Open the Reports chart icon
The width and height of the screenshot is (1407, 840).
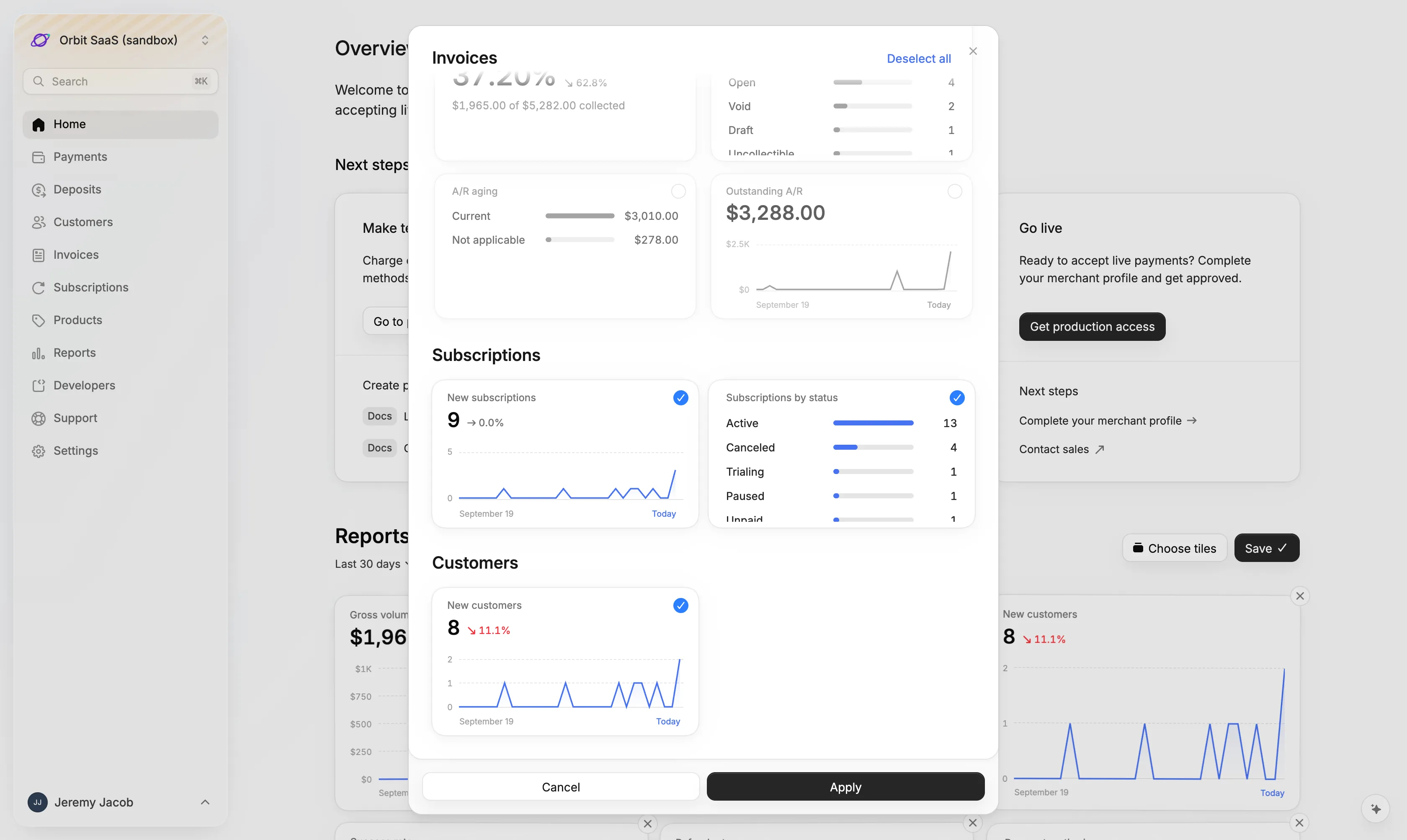tap(39, 353)
